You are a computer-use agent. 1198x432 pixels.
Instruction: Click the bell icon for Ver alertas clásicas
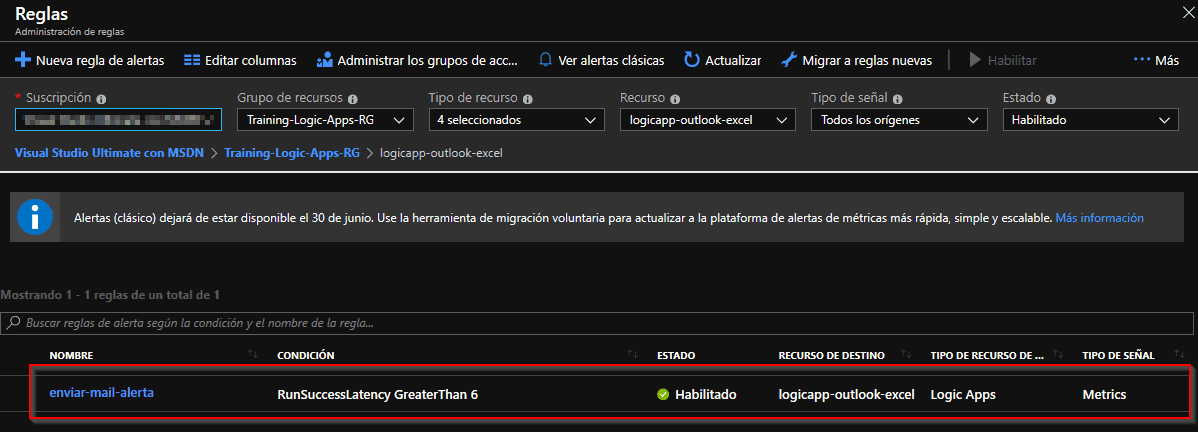545,60
